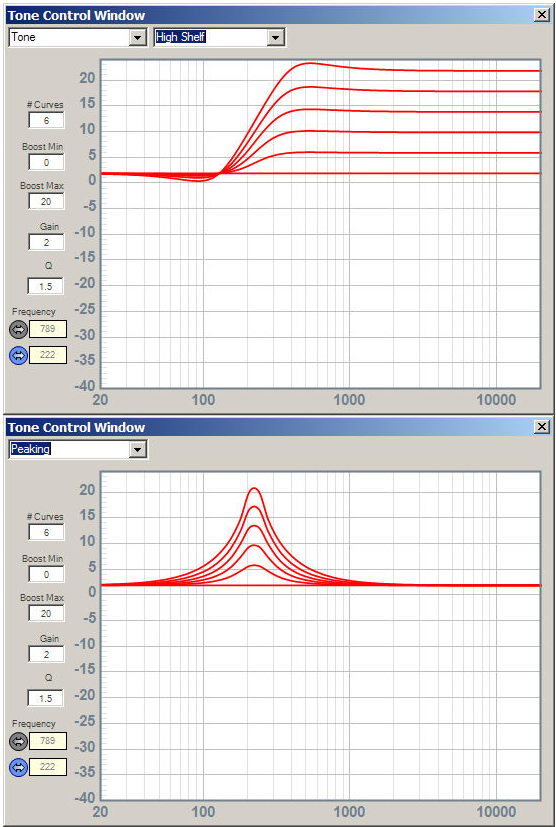Click gray frequency arrow icon in top window
This screenshot has width=556, height=827.
tap(18, 330)
